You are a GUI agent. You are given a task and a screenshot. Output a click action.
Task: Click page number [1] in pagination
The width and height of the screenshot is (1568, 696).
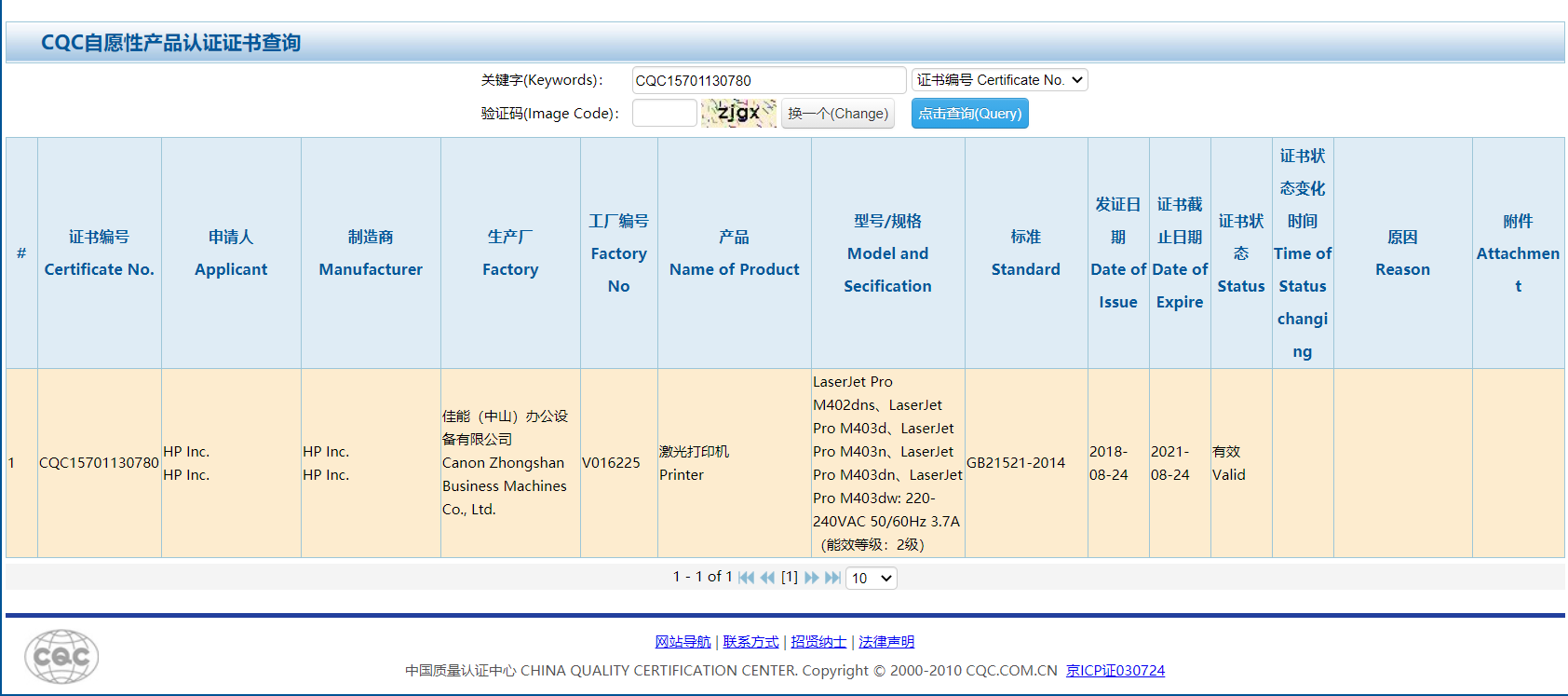(790, 577)
